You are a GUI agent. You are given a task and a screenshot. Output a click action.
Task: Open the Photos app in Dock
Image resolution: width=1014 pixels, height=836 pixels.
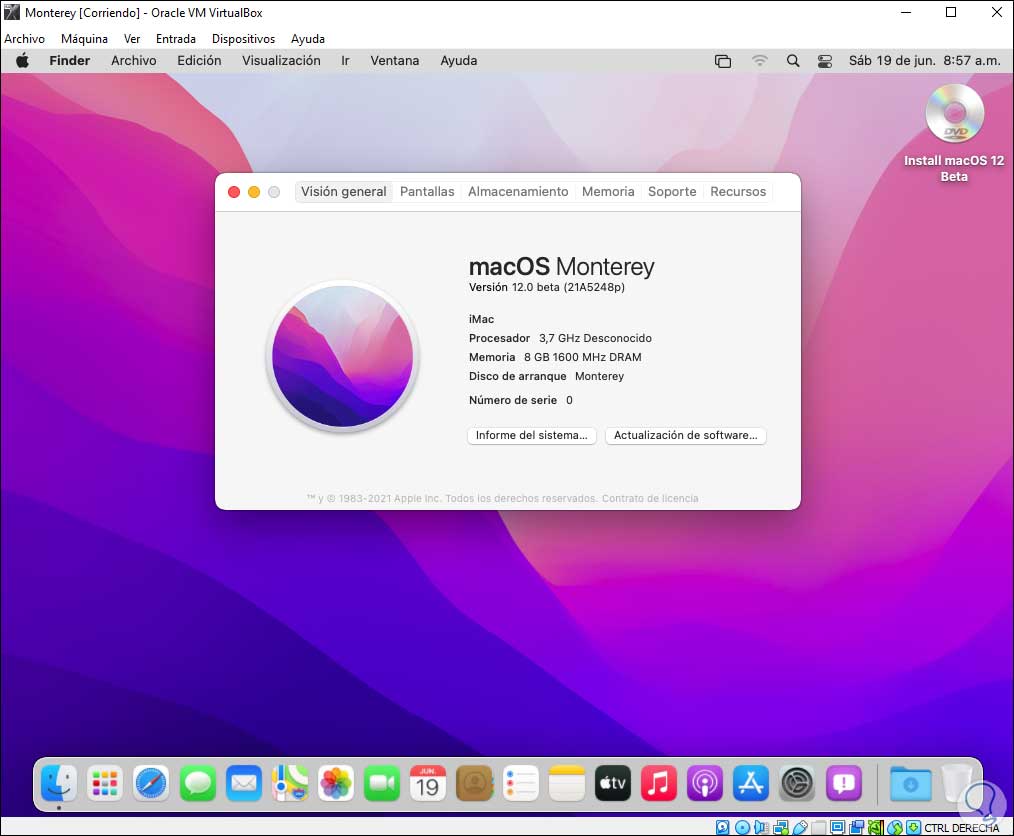coord(336,784)
